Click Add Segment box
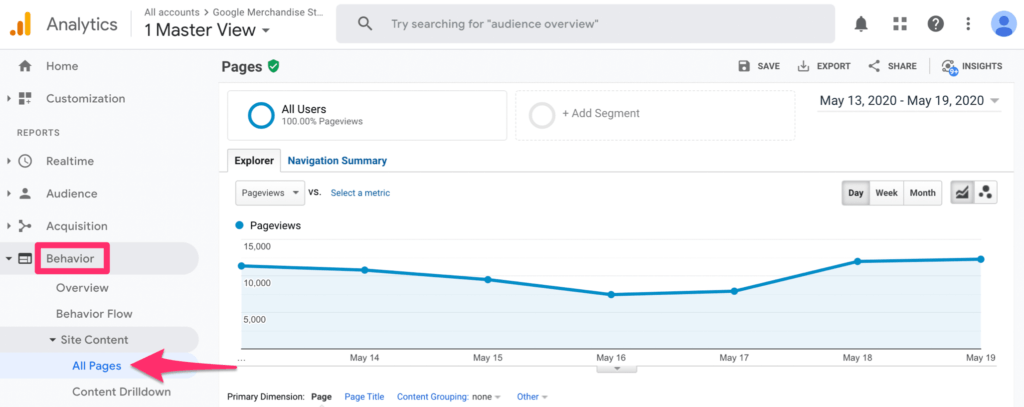1024x407 pixels. tap(655, 116)
